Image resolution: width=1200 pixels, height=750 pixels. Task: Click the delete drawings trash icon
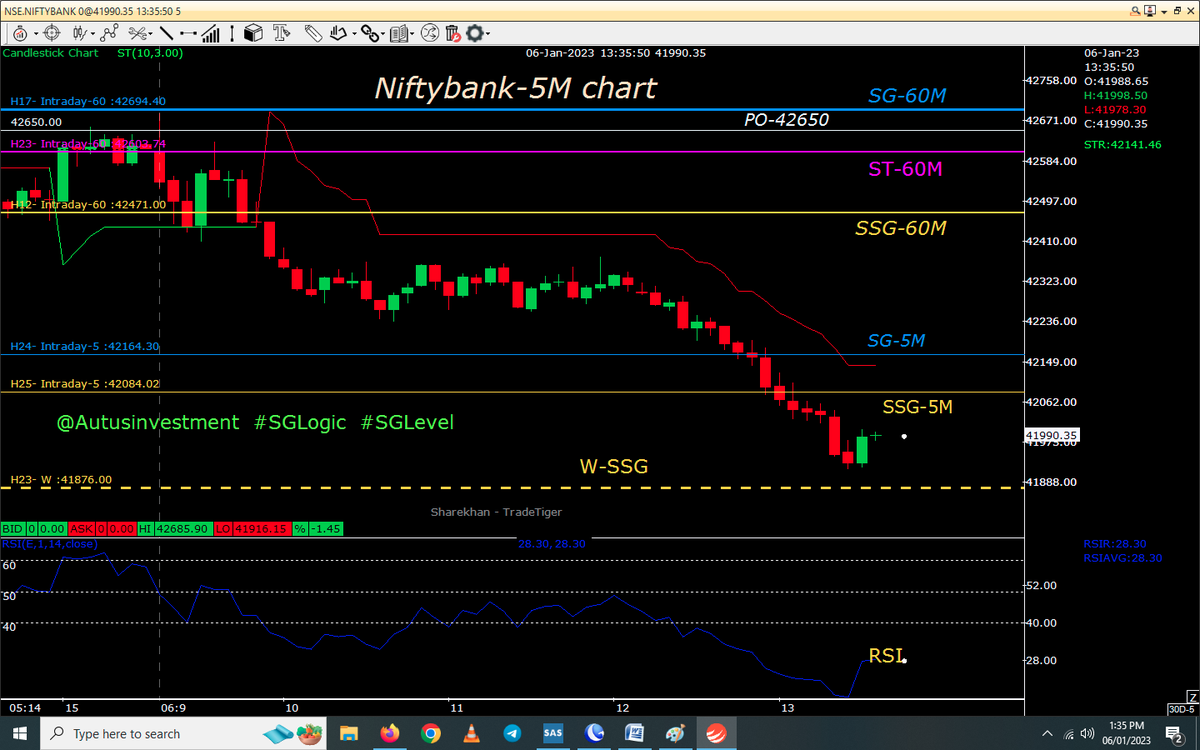(450, 32)
